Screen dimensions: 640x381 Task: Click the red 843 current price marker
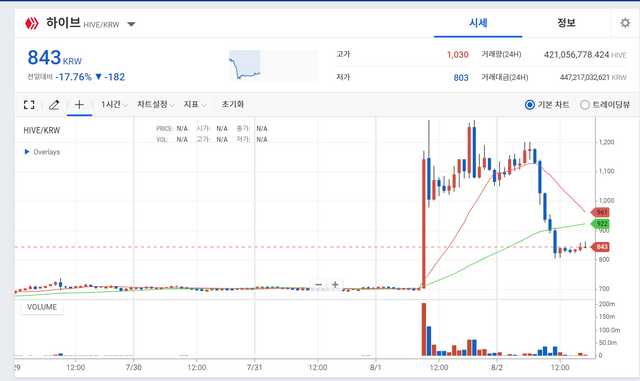point(600,247)
